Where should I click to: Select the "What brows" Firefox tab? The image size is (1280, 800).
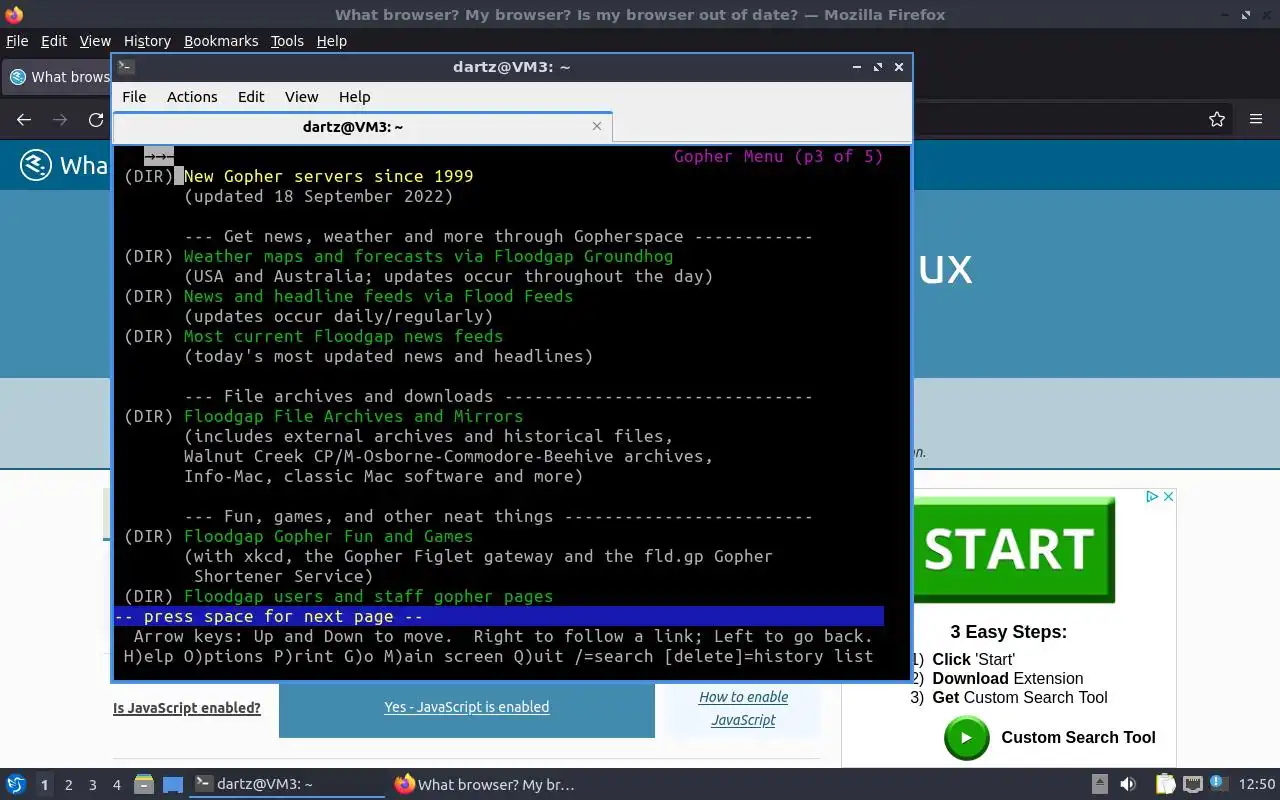point(59,77)
